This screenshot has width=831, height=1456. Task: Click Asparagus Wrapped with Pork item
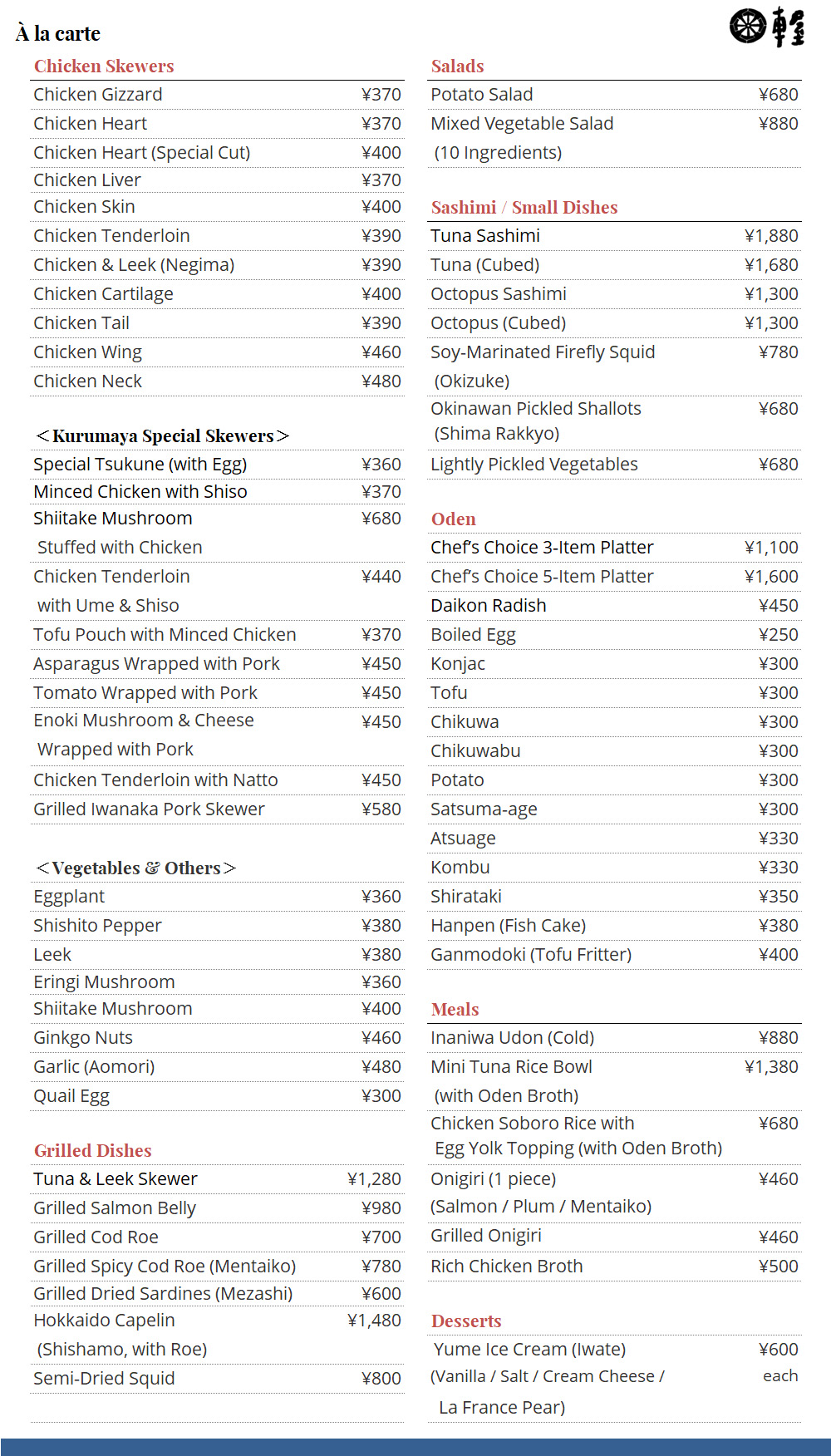217,664
